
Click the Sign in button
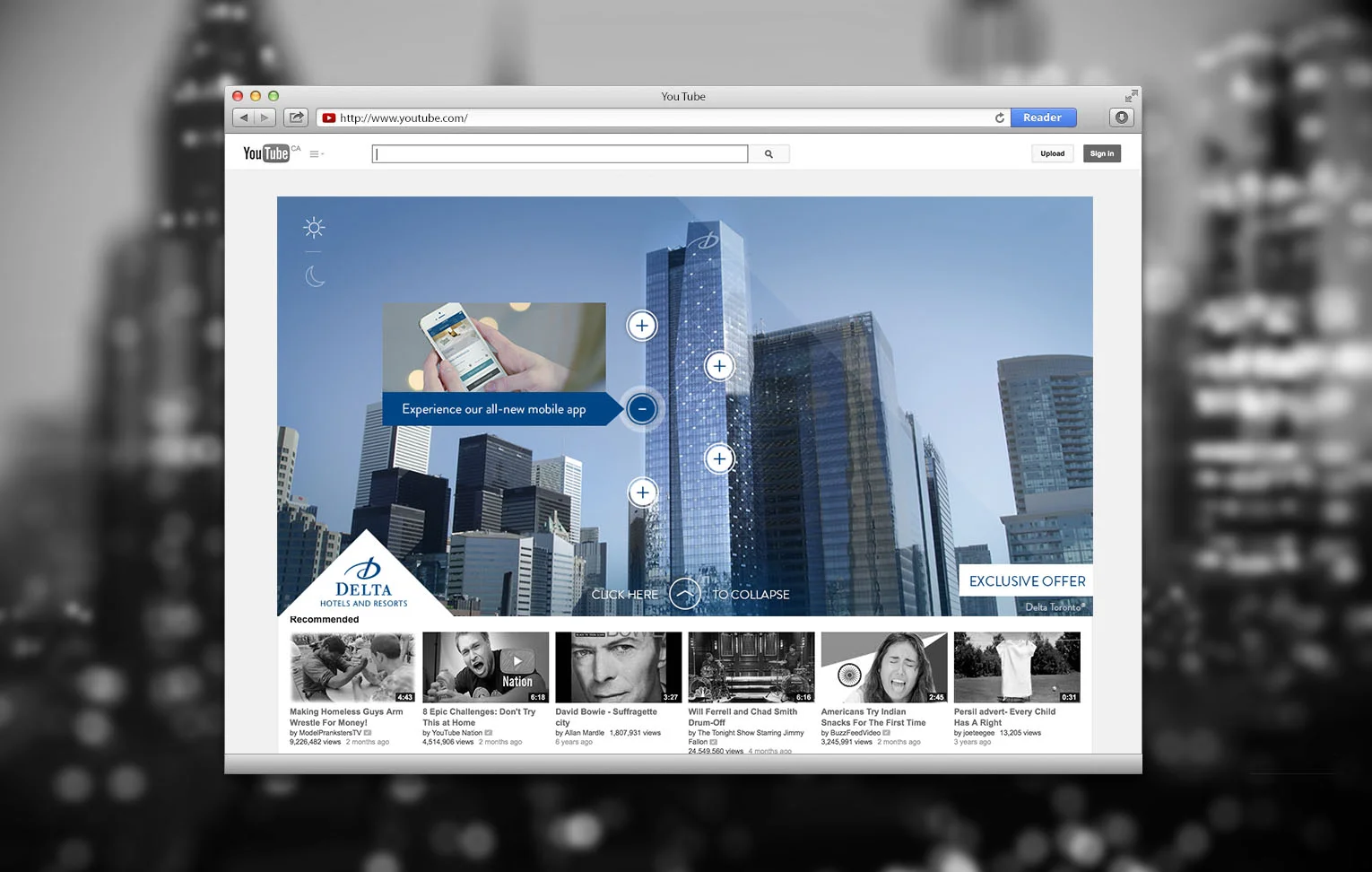[1102, 153]
